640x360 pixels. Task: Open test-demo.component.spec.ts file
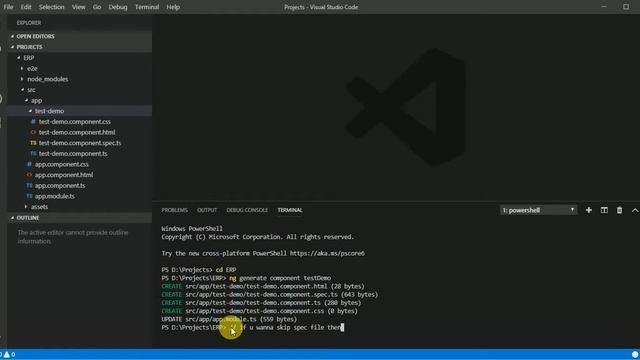pyautogui.click(x=80, y=143)
